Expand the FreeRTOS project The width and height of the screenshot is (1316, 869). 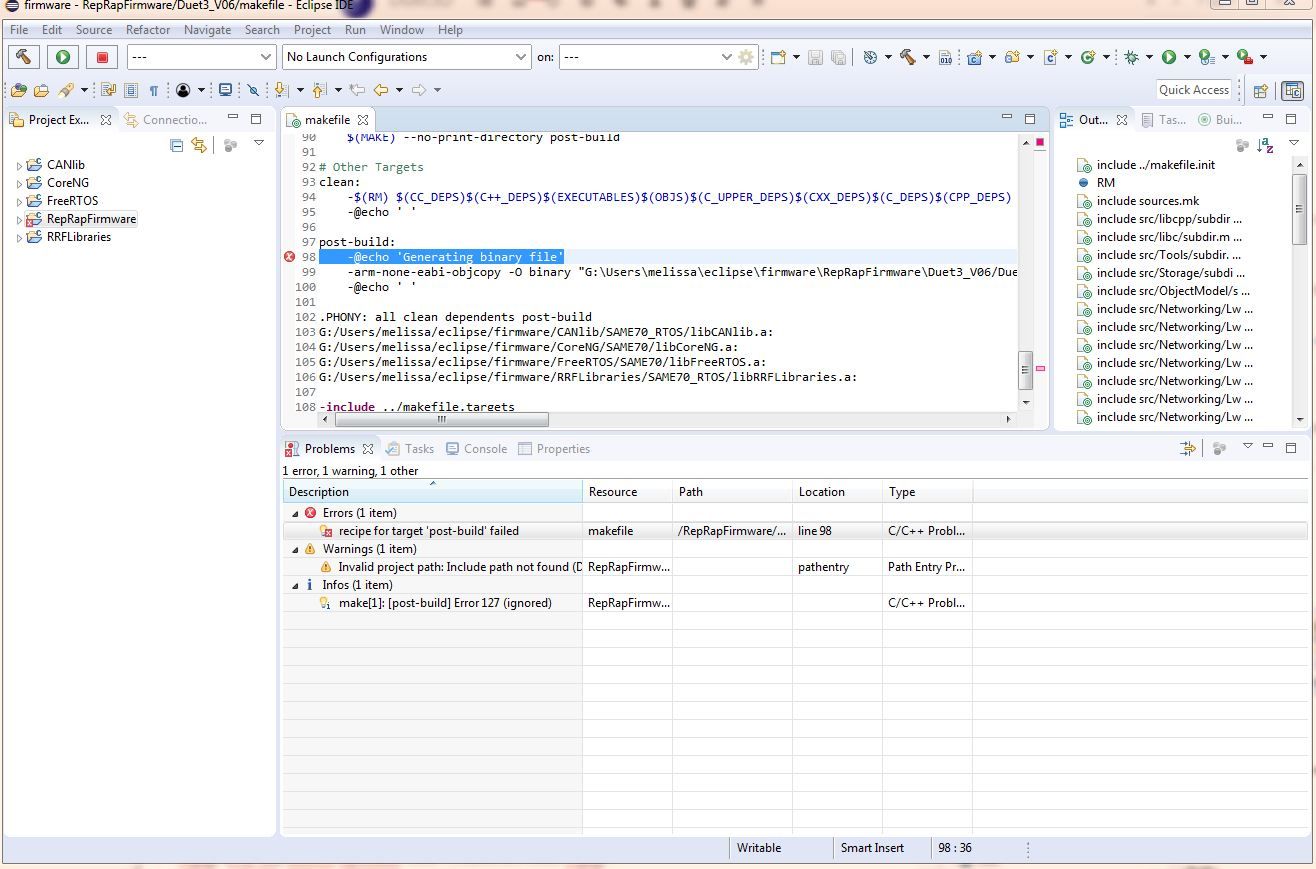[19, 202]
